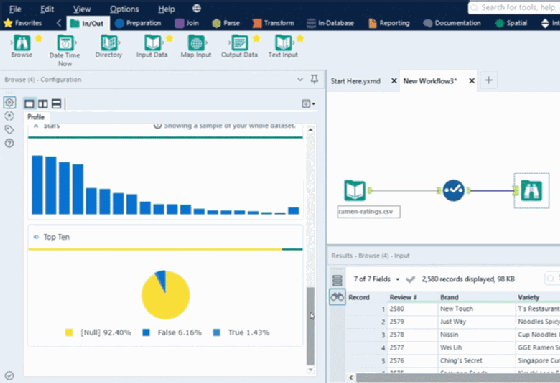Viewport: 560px width, 383px height.
Task: Switch to the Parse tool category
Action: pyautogui.click(x=226, y=23)
